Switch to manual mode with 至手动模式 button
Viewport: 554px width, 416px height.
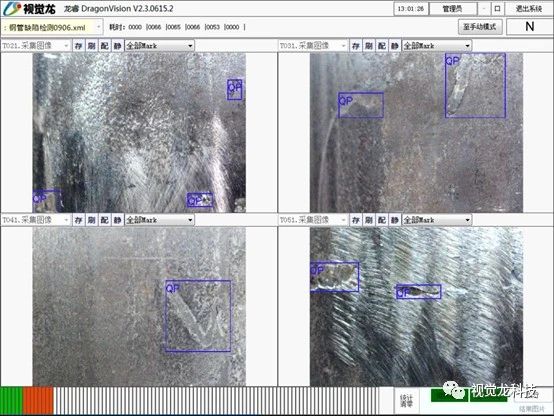(x=480, y=27)
